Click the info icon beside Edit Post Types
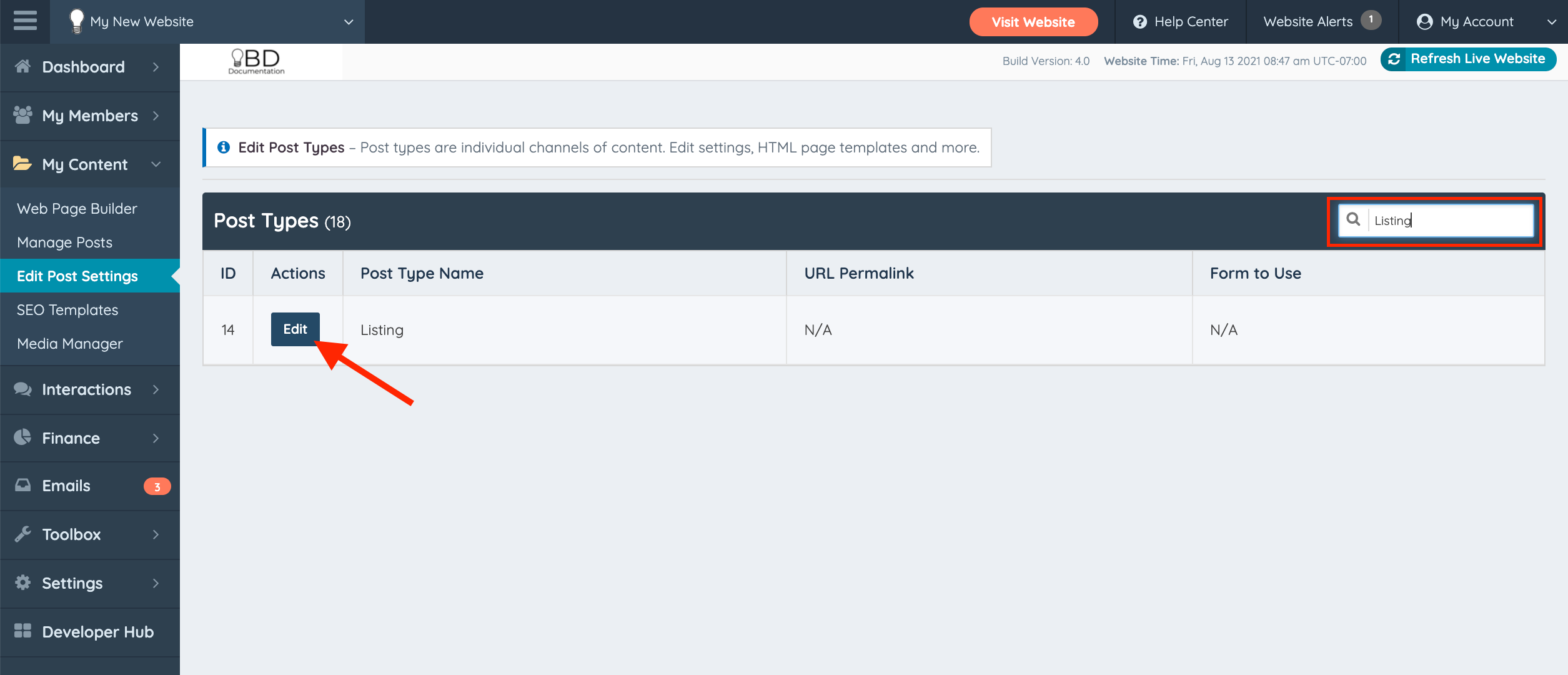Screen dimensions: 1568x675 (x=224, y=147)
